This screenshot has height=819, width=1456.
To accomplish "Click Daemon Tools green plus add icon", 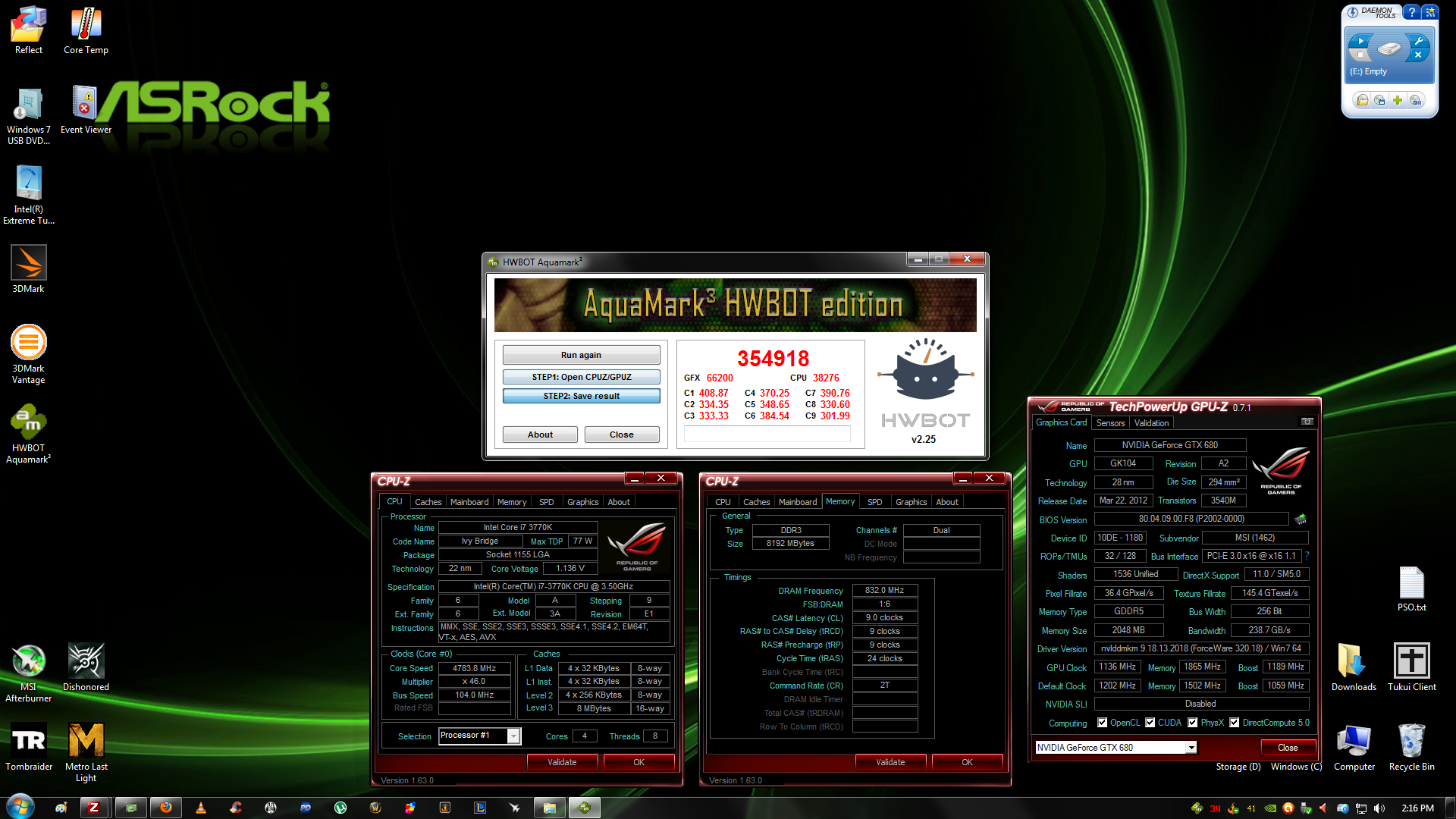I will coord(1398,100).
